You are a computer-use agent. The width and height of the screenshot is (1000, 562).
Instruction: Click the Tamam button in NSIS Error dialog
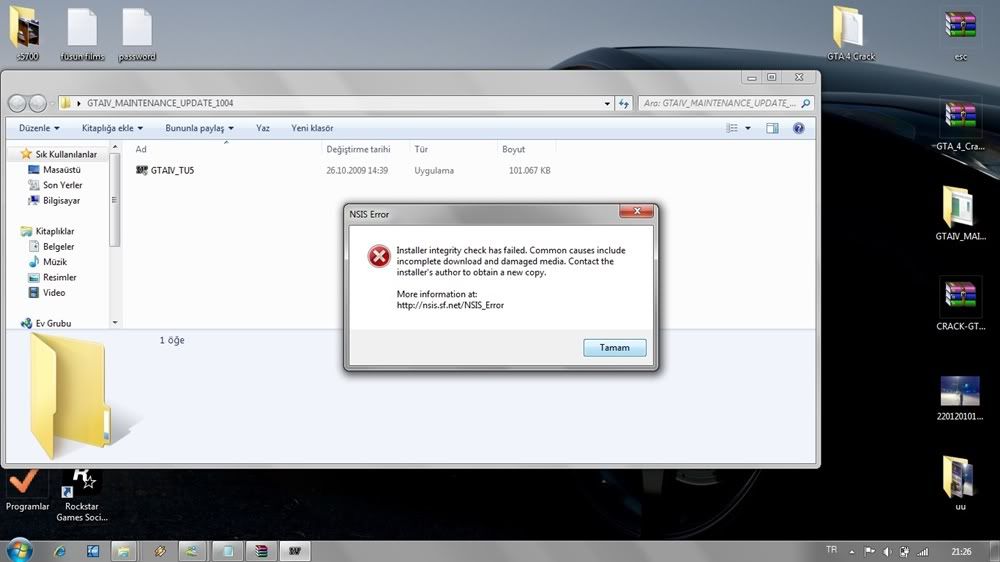coord(614,348)
